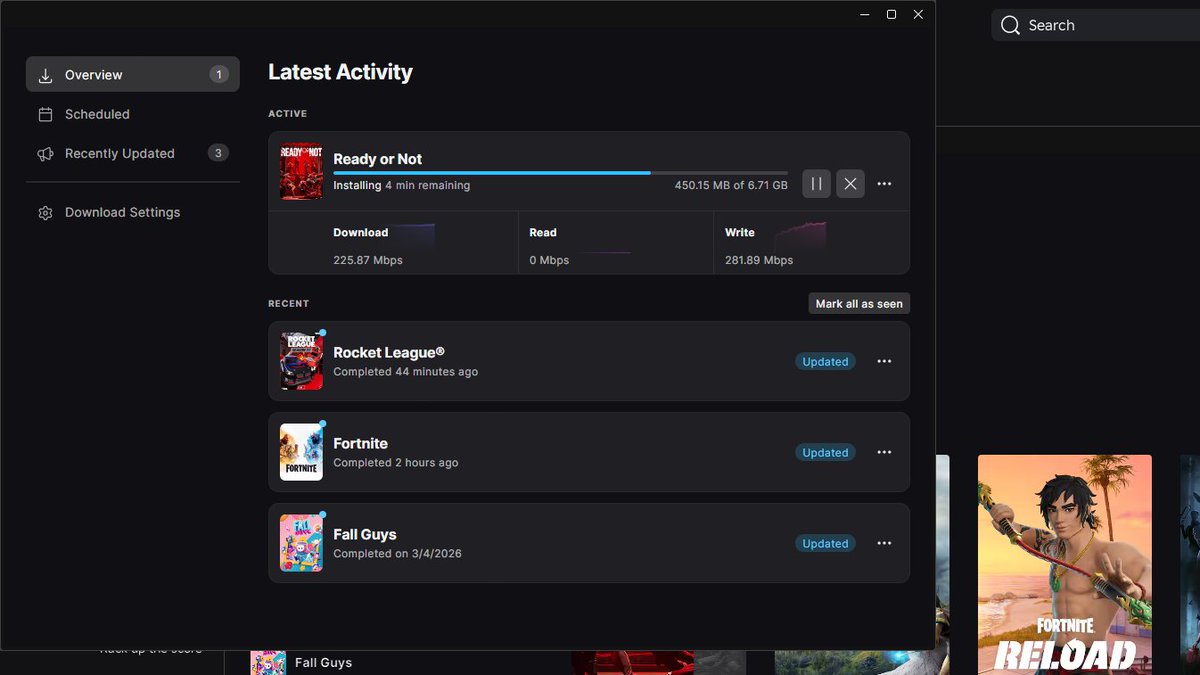Open Download Settings

133,212
